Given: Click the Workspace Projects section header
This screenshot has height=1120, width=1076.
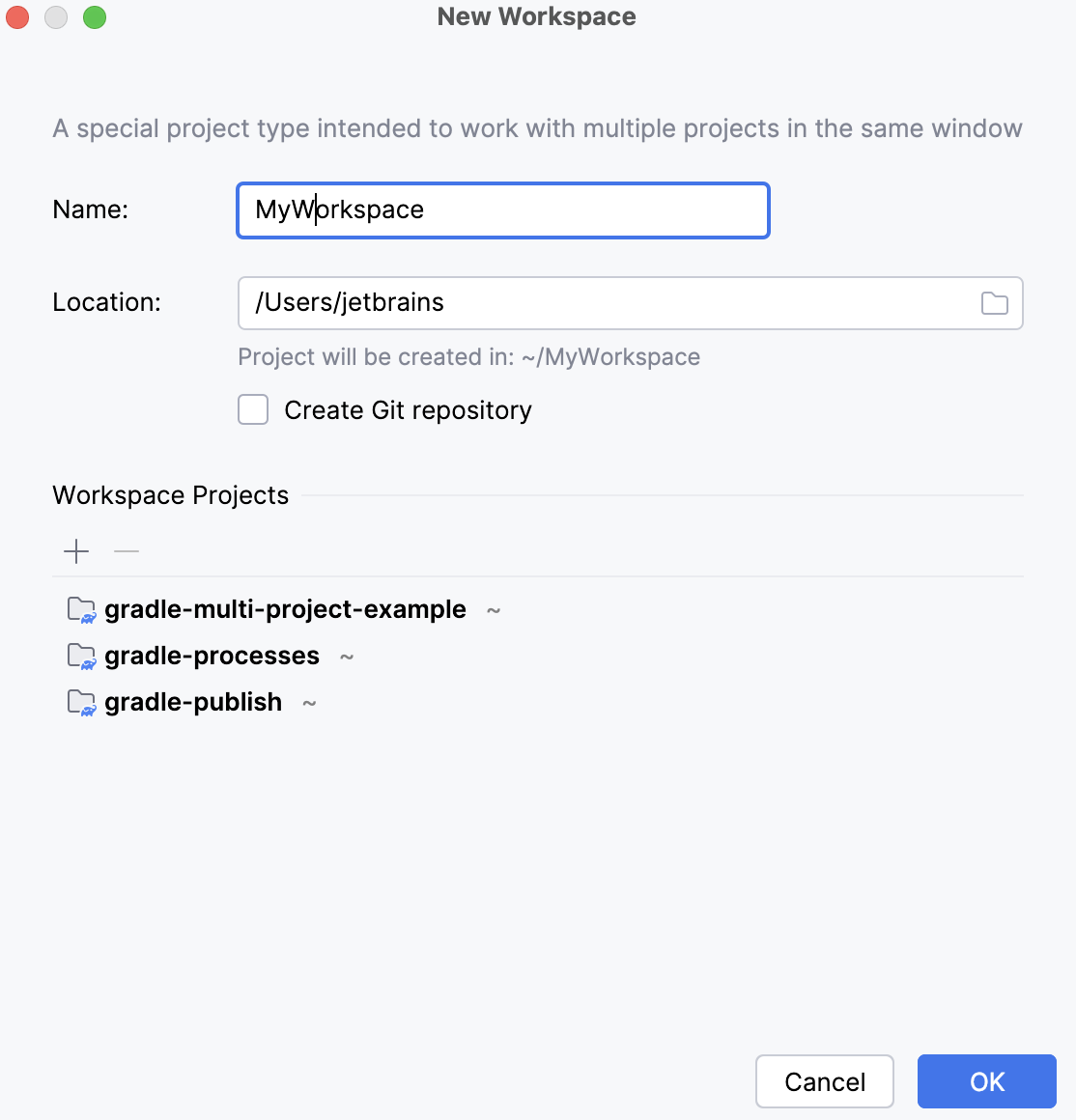Looking at the screenshot, I should (x=170, y=494).
